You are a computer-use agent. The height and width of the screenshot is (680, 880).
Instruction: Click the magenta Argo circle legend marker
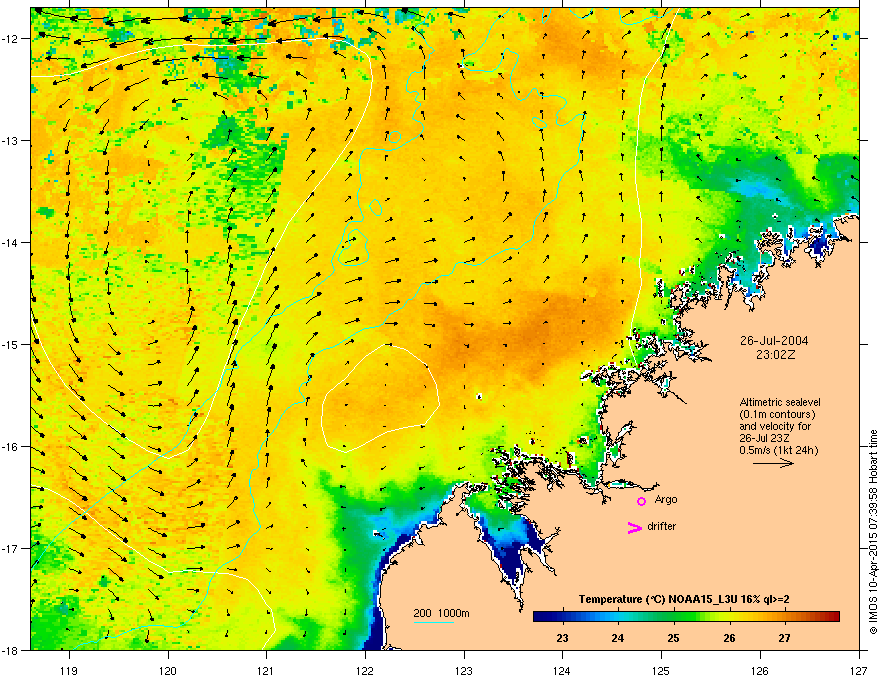click(641, 501)
